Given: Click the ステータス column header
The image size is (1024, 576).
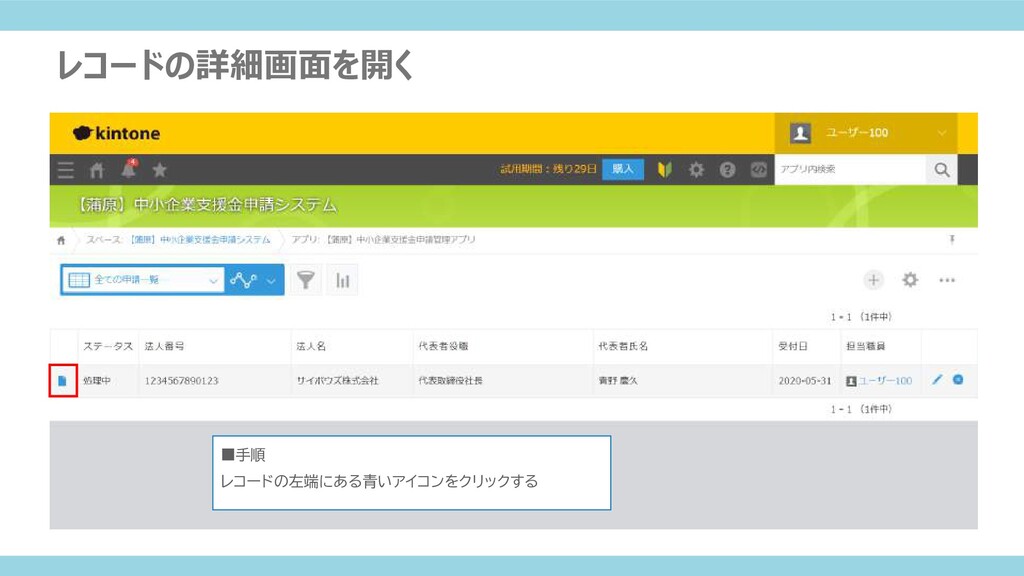Looking at the screenshot, I should click(x=108, y=346).
